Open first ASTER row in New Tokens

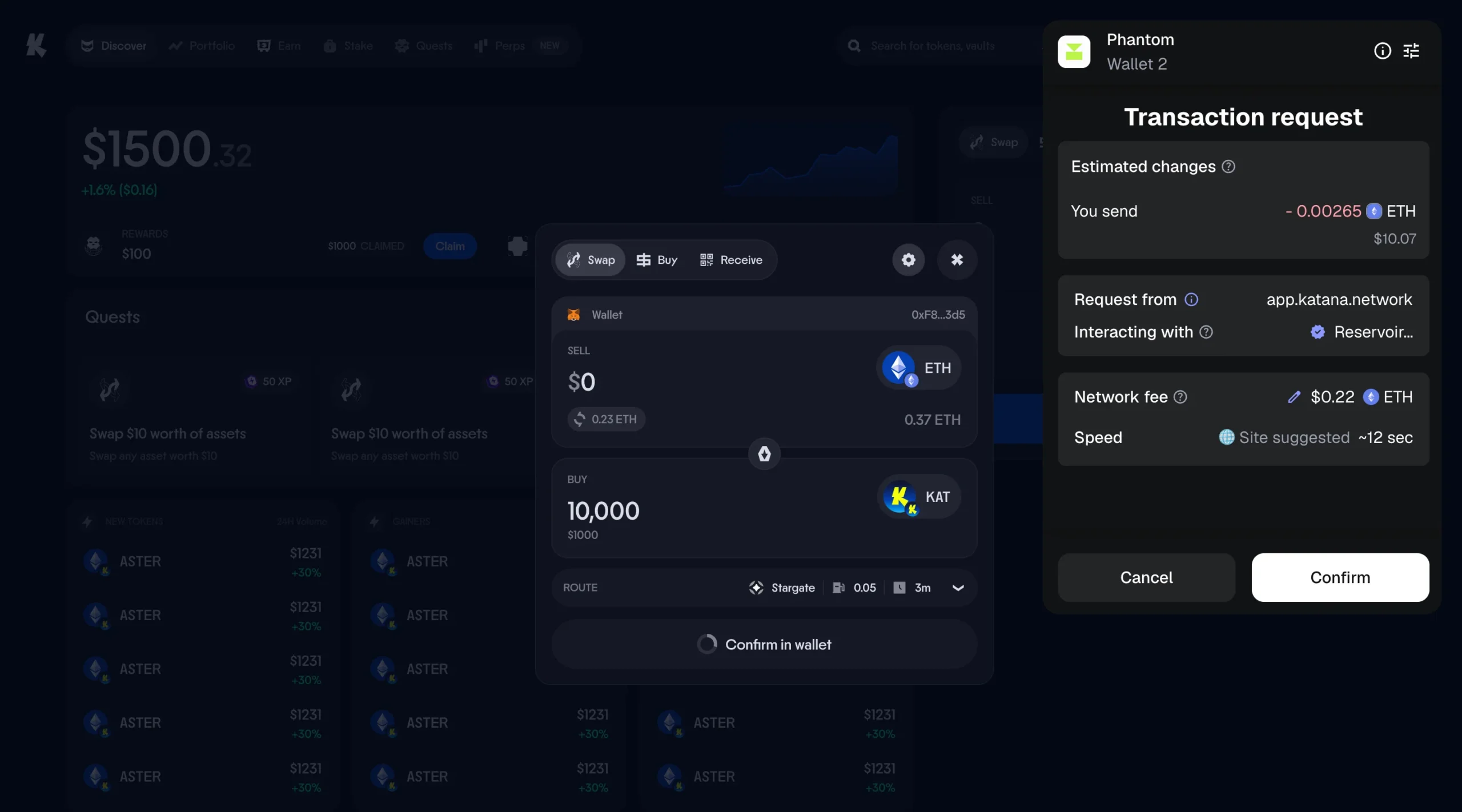203,562
